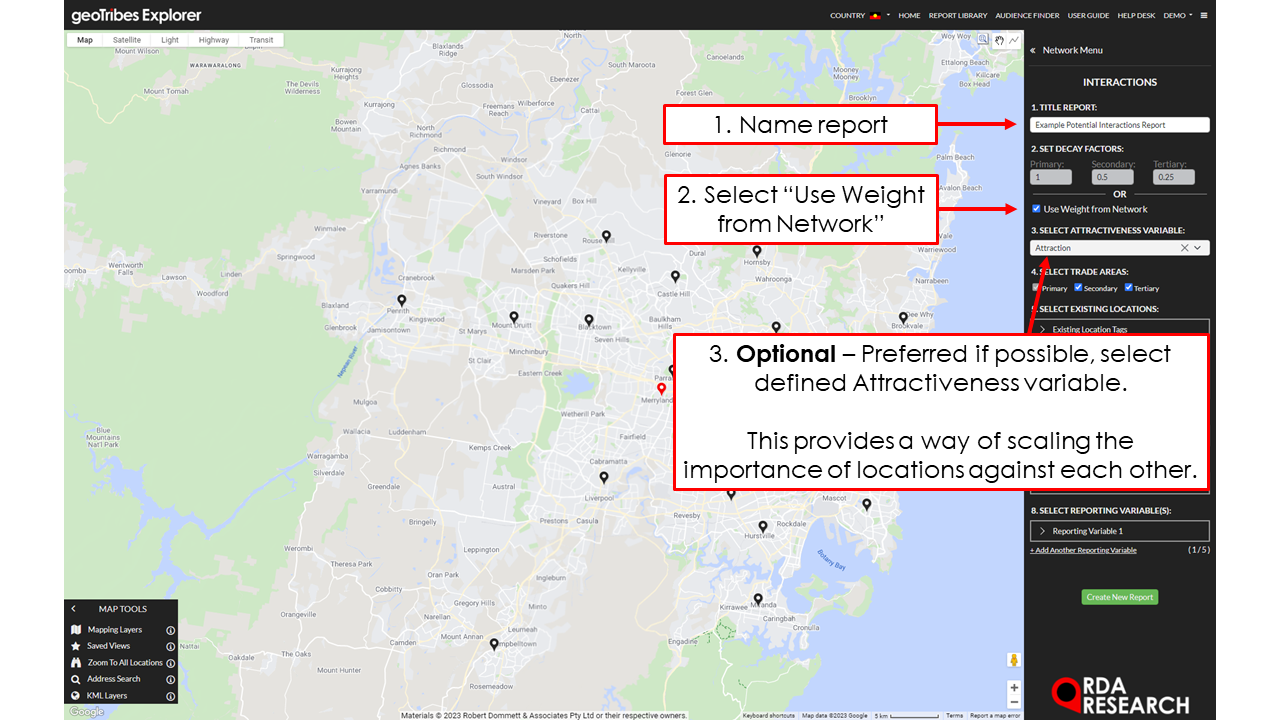The width and height of the screenshot is (1280, 720).
Task: Switch to the Light map style tab
Action: [x=170, y=40]
